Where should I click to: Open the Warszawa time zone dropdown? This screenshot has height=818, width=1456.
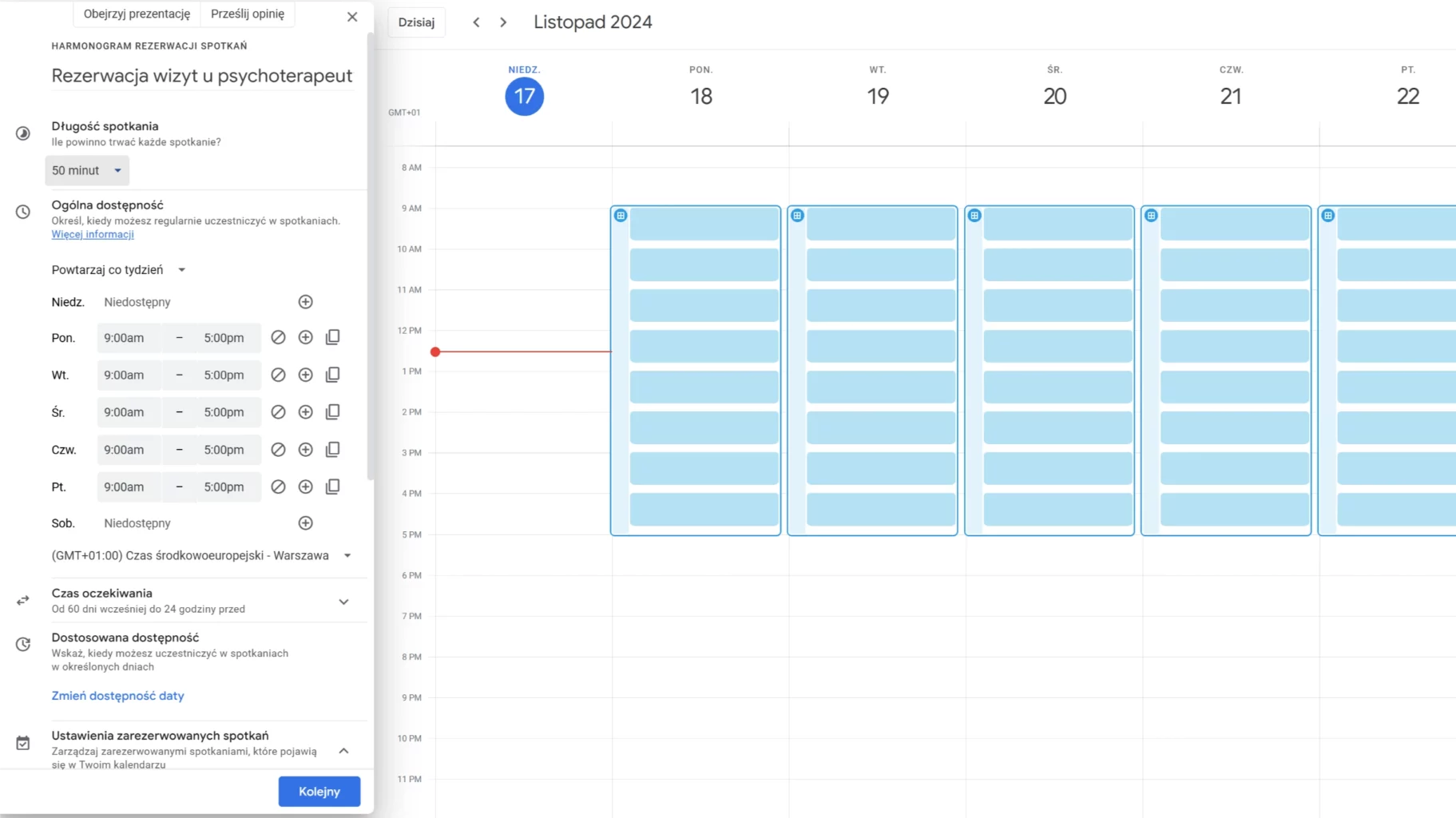coord(201,556)
